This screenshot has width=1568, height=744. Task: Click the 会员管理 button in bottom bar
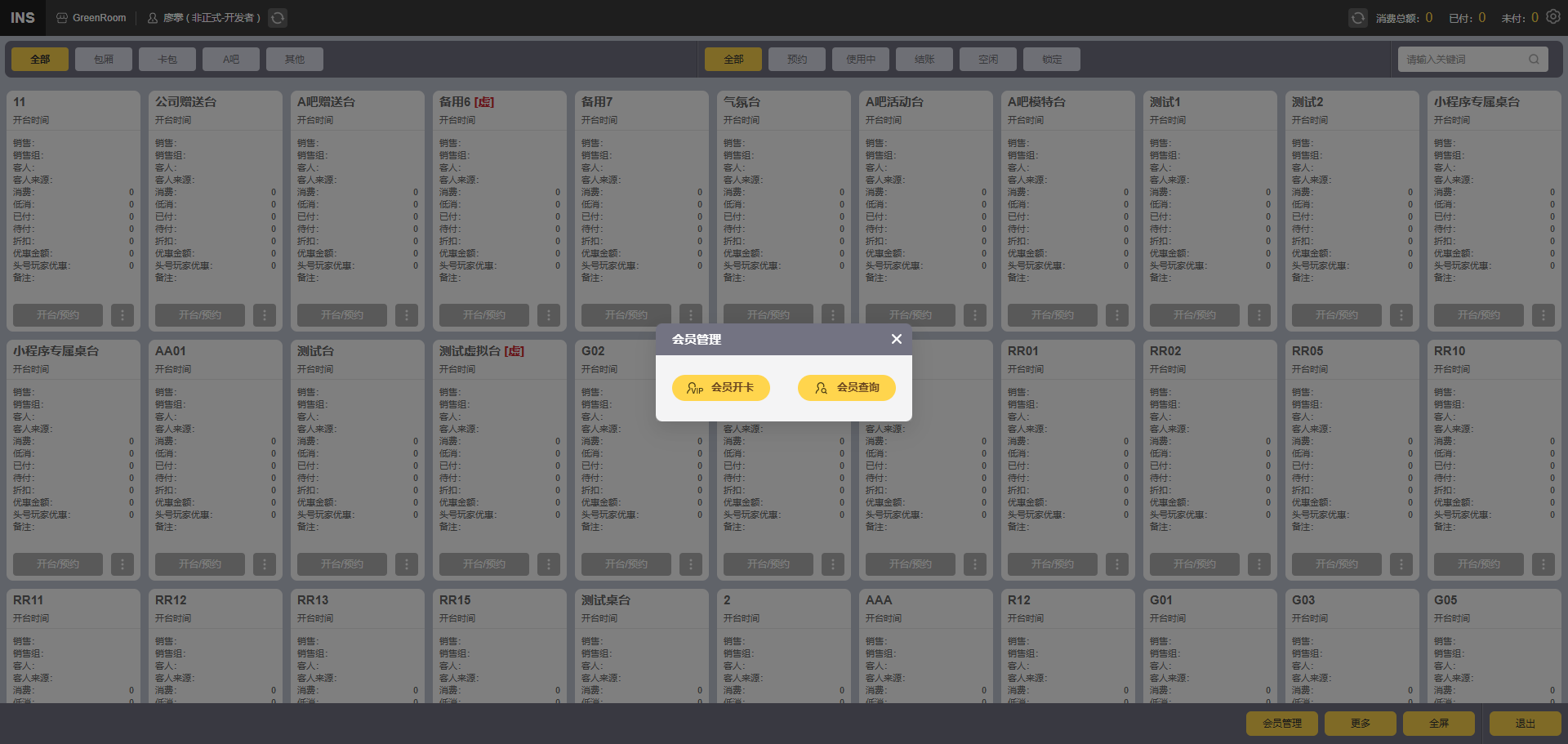point(1282,724)
